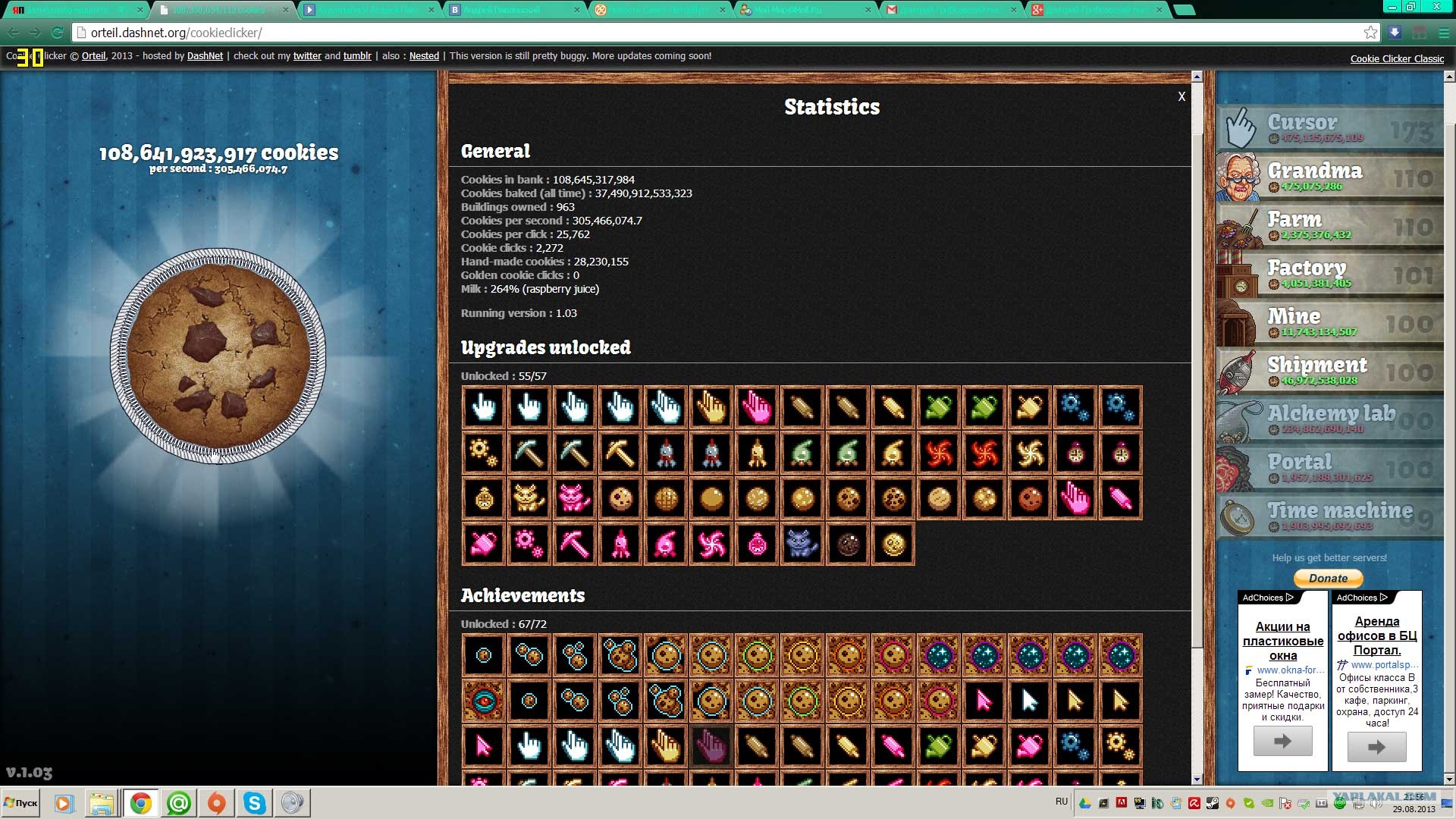Click the 'Golden cookie clicks : 0' line
Viewport: 1456px width, 819px height.
(x=520, y=275)
